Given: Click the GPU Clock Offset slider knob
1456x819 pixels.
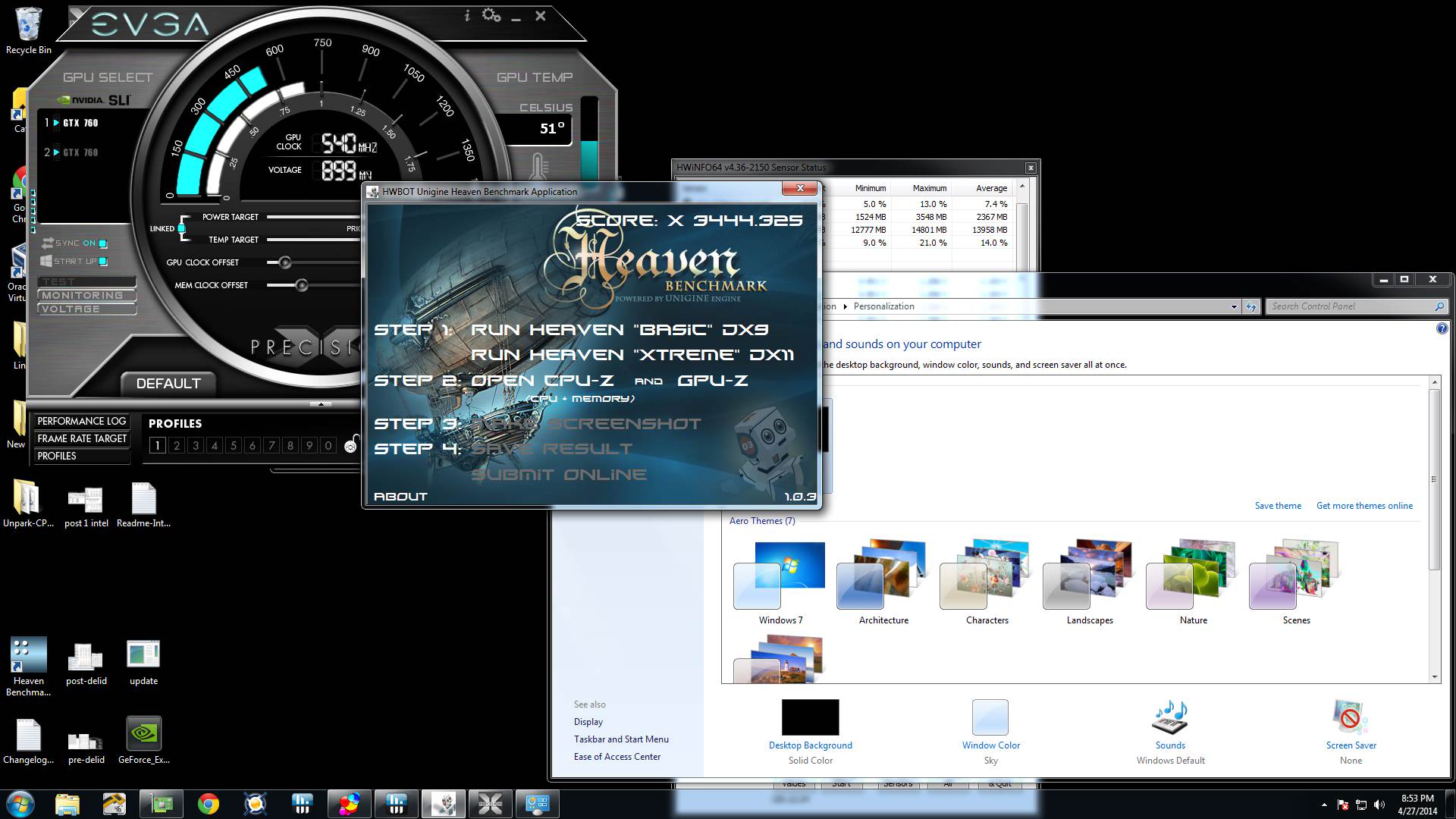Looking at the screenshot, I should pos(285,262).
